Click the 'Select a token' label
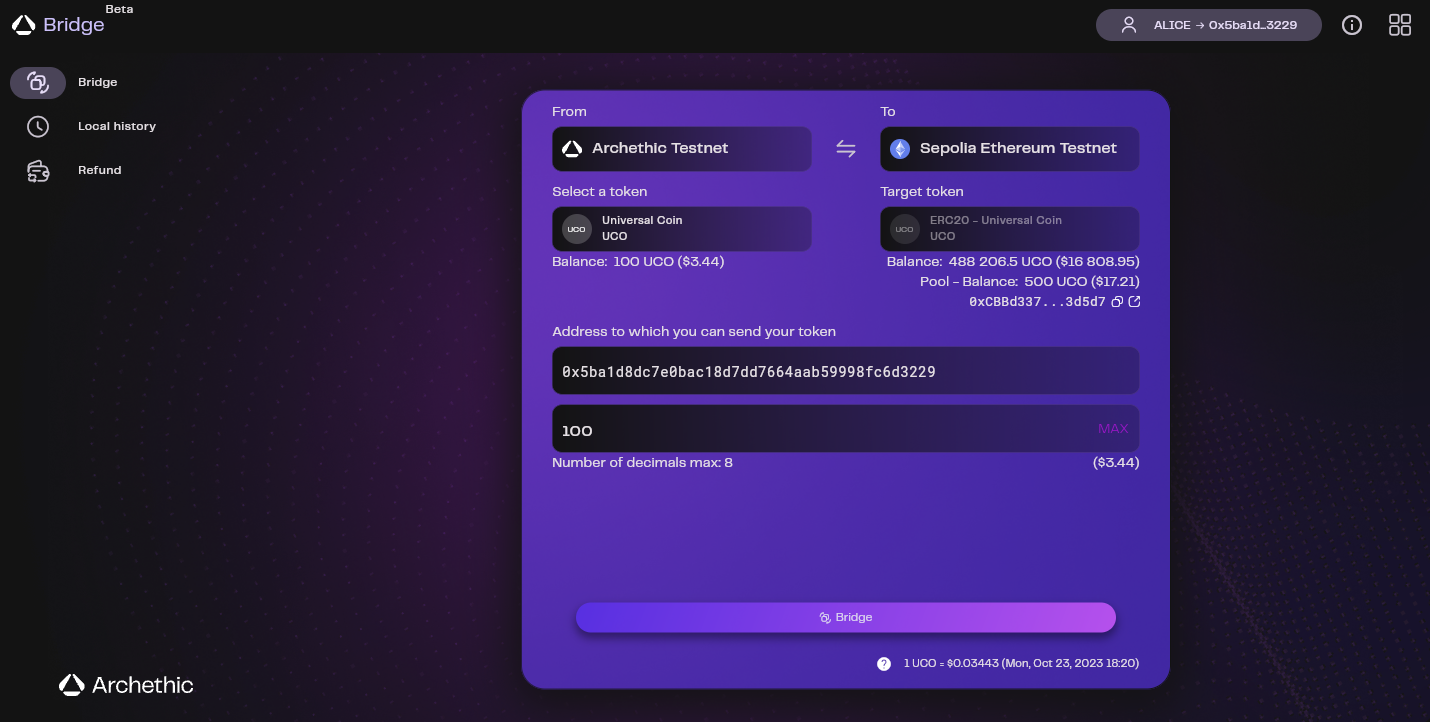This screenshot has height=722, width=1430. pos(600,191)
